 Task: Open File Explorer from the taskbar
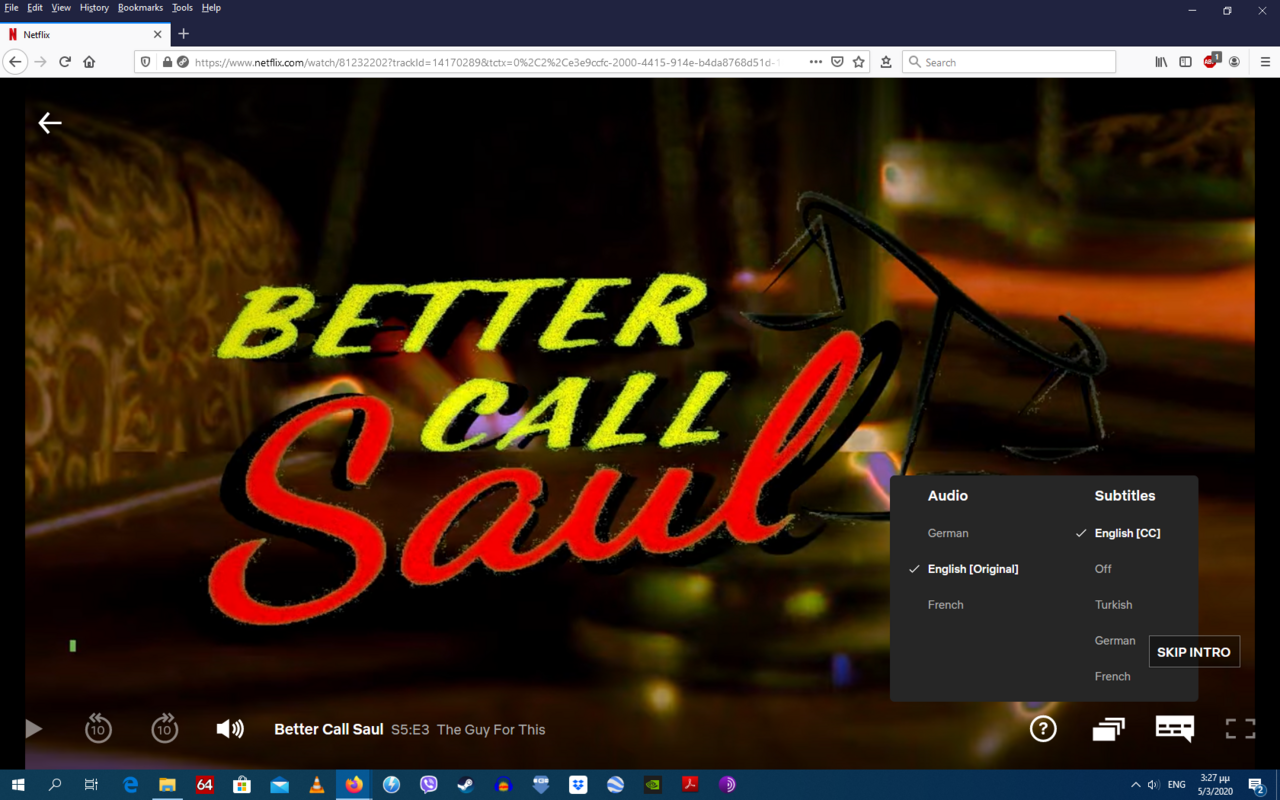[167, 785]
